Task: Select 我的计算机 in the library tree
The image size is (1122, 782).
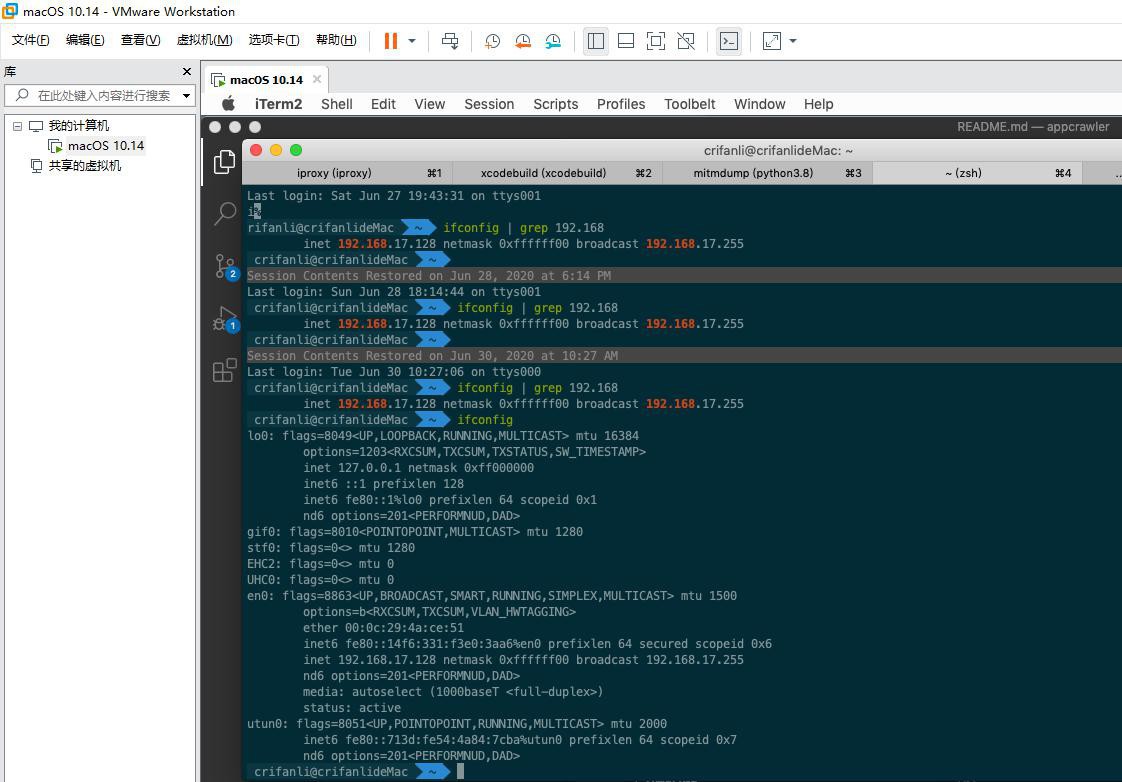Action: coord(79,126)
